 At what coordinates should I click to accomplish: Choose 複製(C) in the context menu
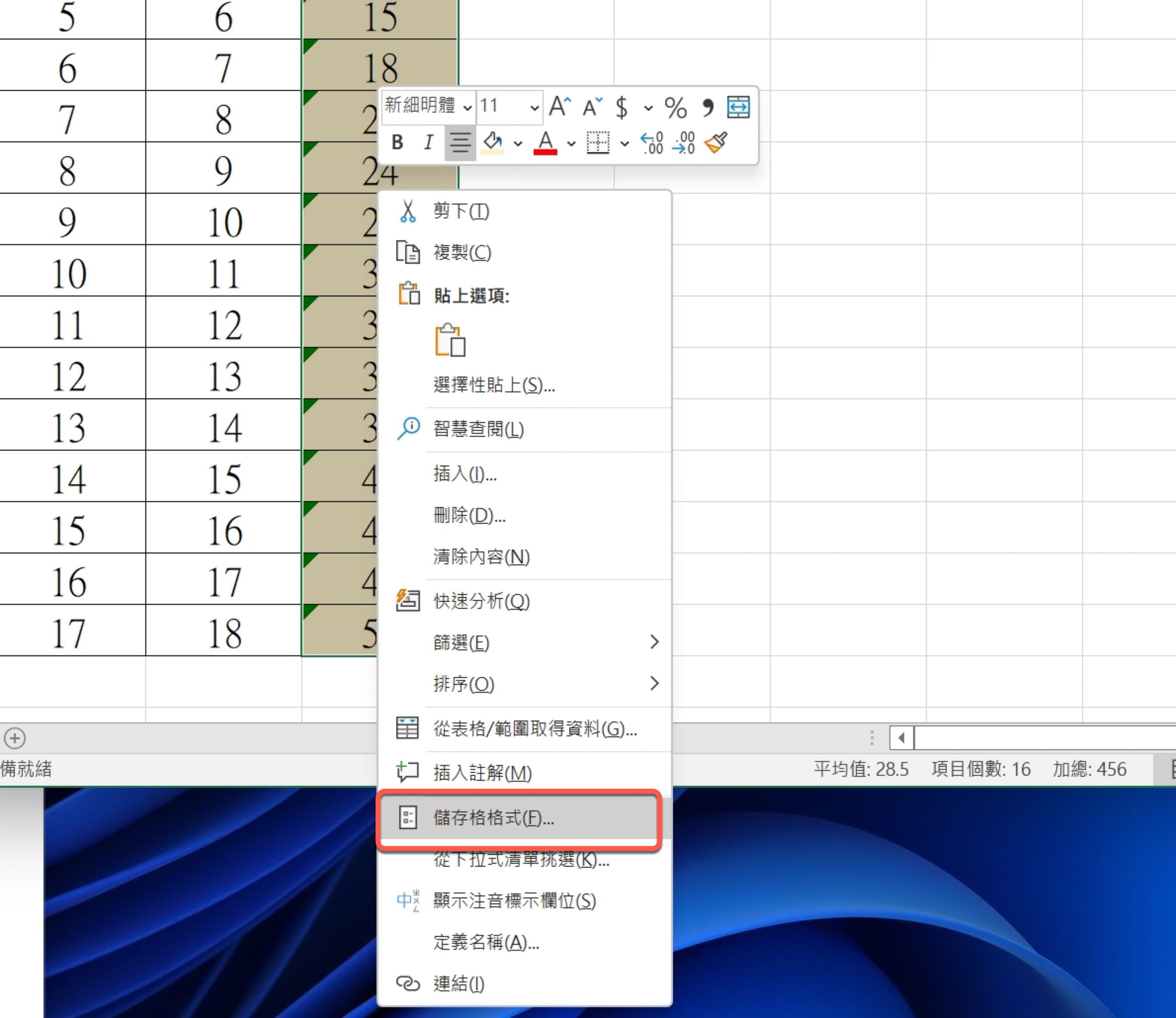click(x=462, y=252)
